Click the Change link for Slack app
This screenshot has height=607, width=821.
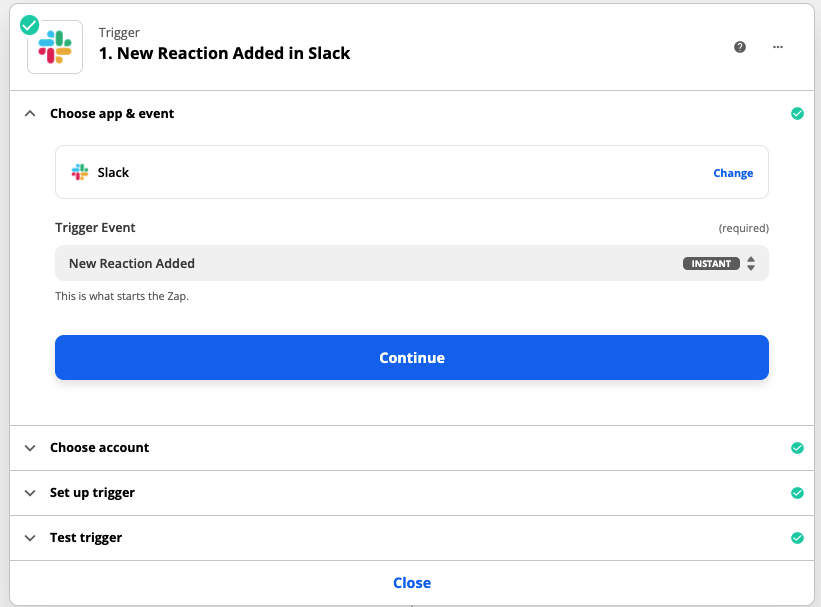tap(733, 173)
